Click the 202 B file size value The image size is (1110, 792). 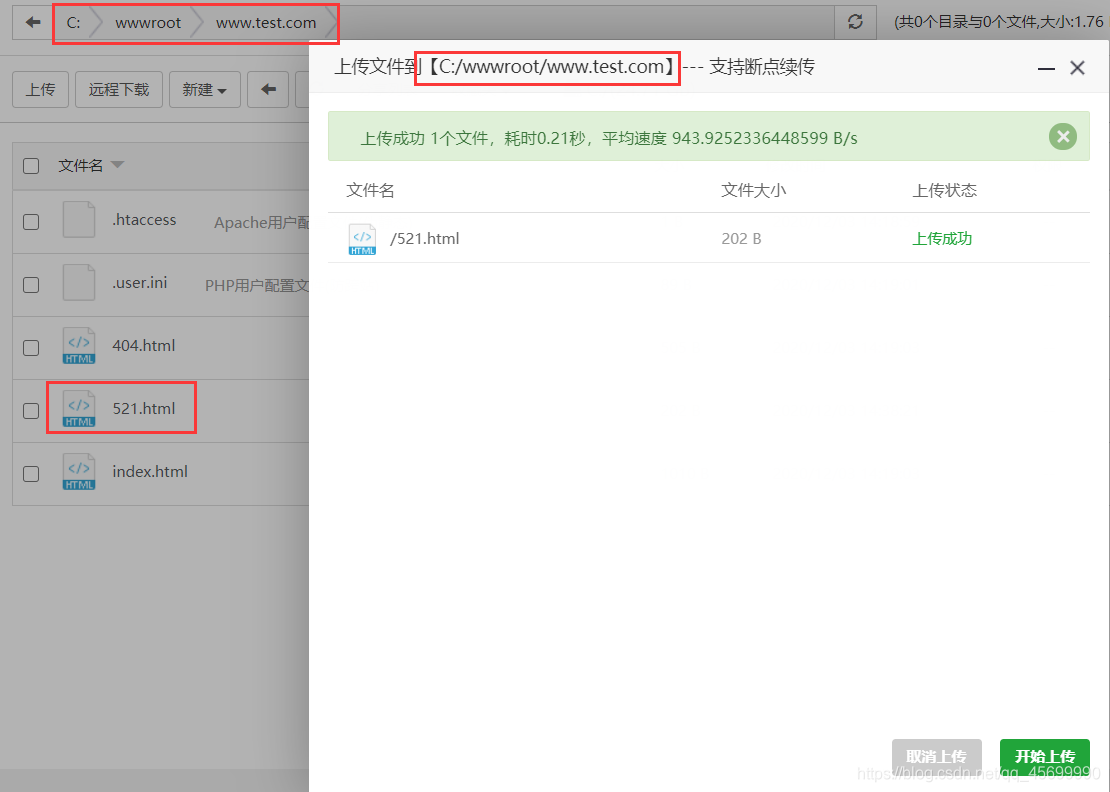[741, 239]
